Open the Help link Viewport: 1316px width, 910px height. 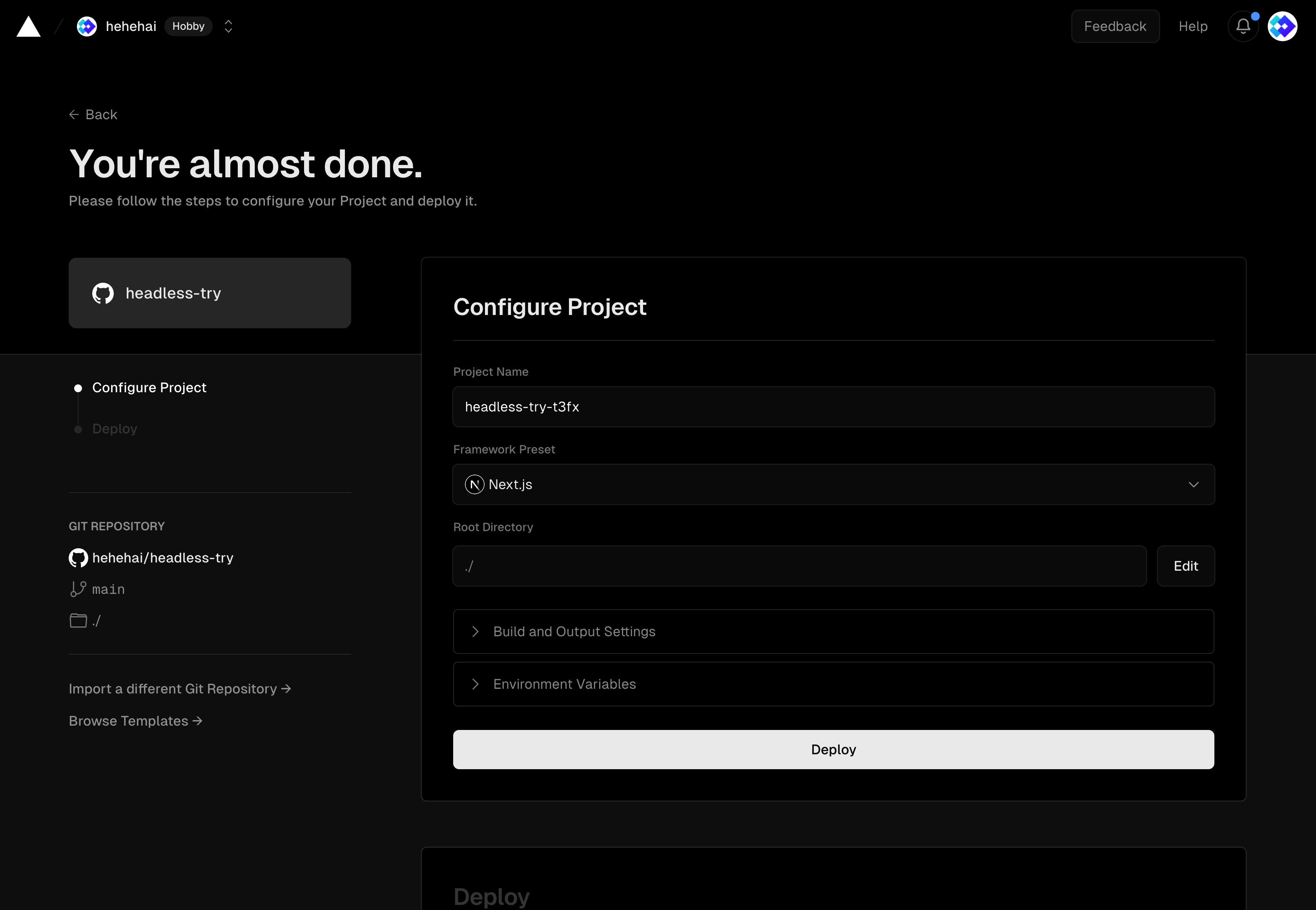point(1193,26)
